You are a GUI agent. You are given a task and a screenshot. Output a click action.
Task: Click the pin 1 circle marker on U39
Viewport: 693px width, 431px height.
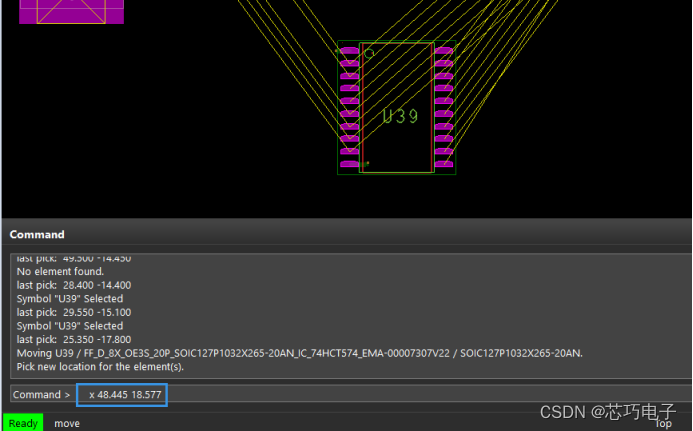[369, 53]
